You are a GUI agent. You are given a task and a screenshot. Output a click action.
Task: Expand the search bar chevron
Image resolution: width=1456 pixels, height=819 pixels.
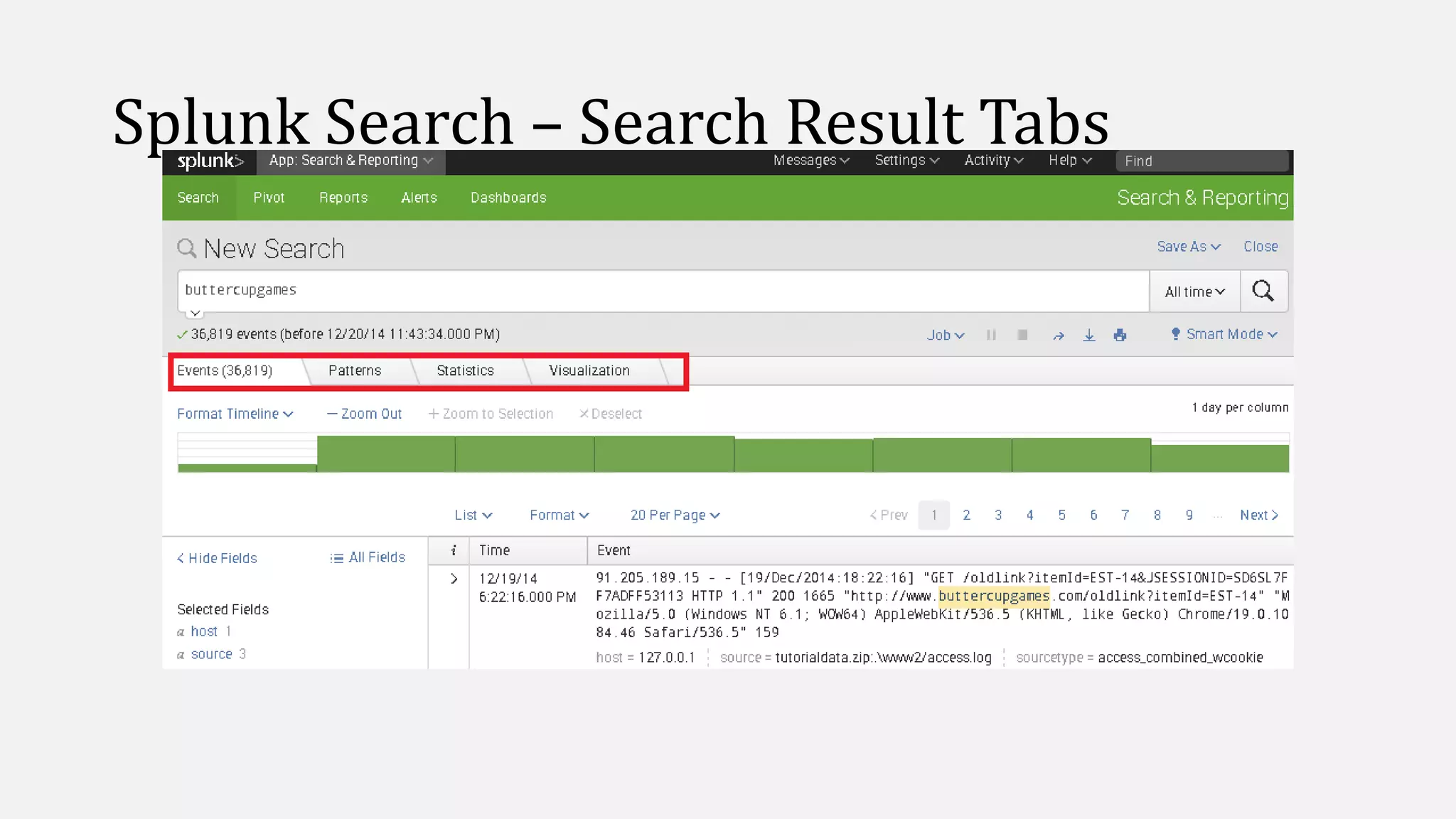(x=195, y=313)
